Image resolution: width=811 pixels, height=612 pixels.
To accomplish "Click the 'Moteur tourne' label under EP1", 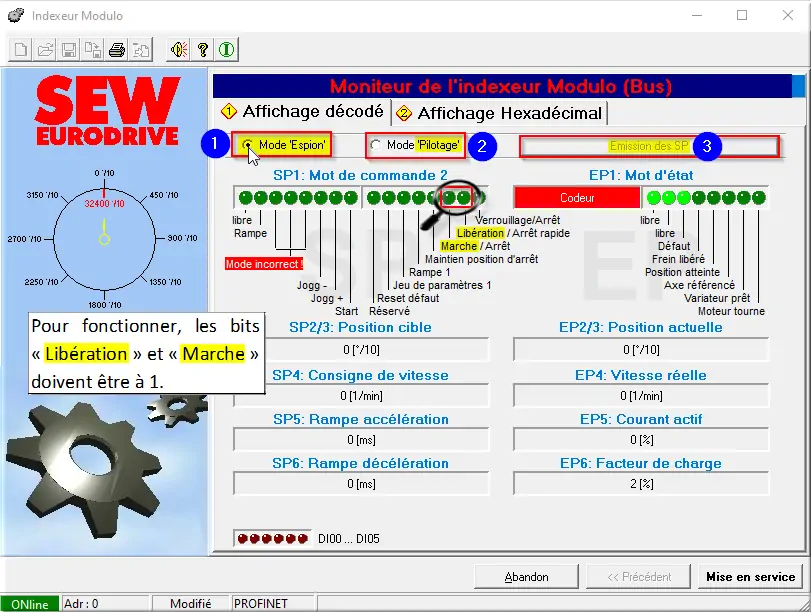I will (731, 311).
